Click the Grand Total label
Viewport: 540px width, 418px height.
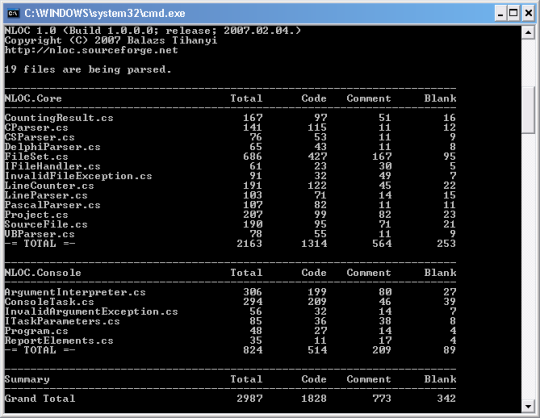coord(40,398)
